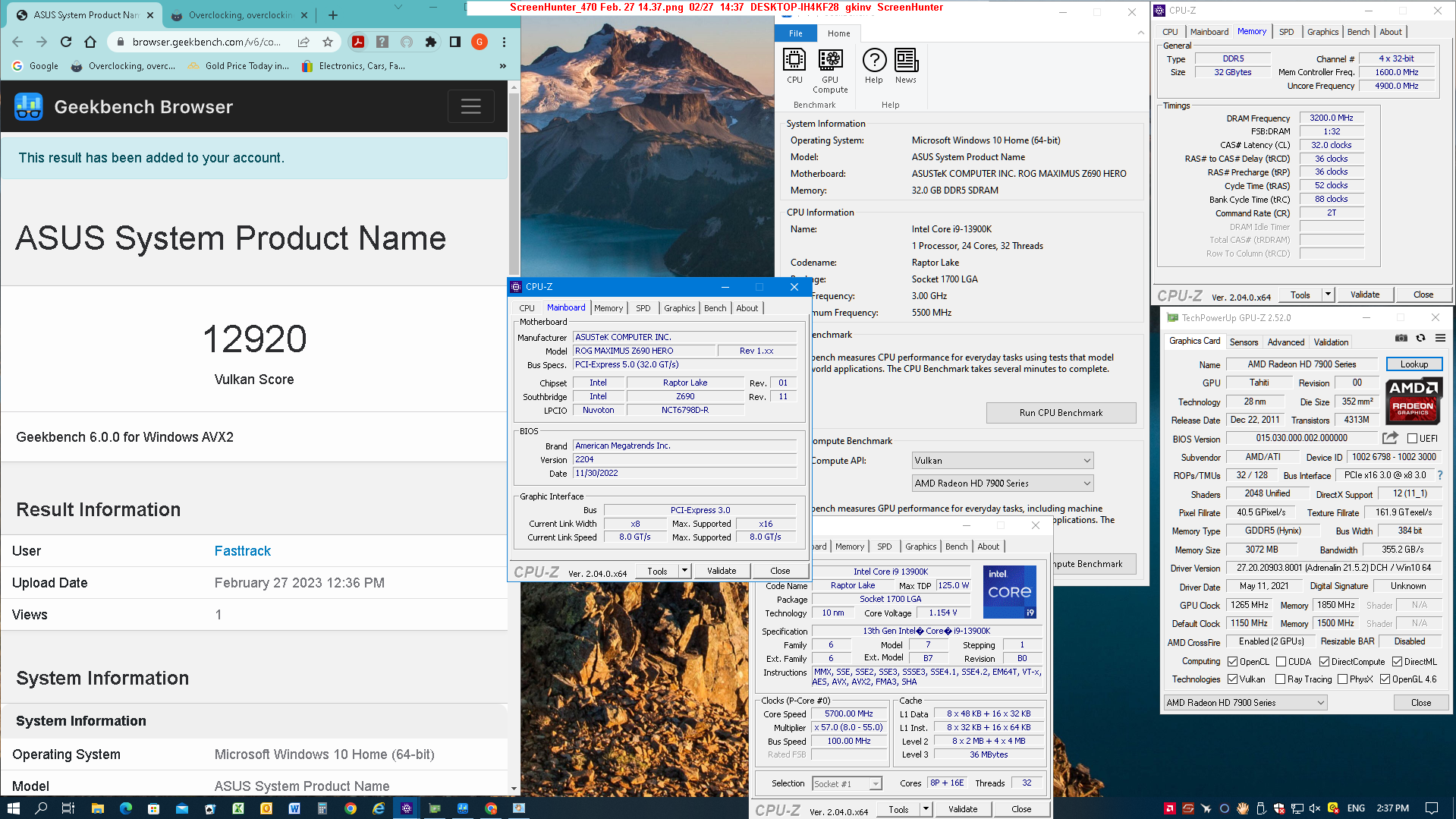1456x819 pixels.
Task: Open Word from taskbar
Action: pyautogui.click(x=294, y=808)
